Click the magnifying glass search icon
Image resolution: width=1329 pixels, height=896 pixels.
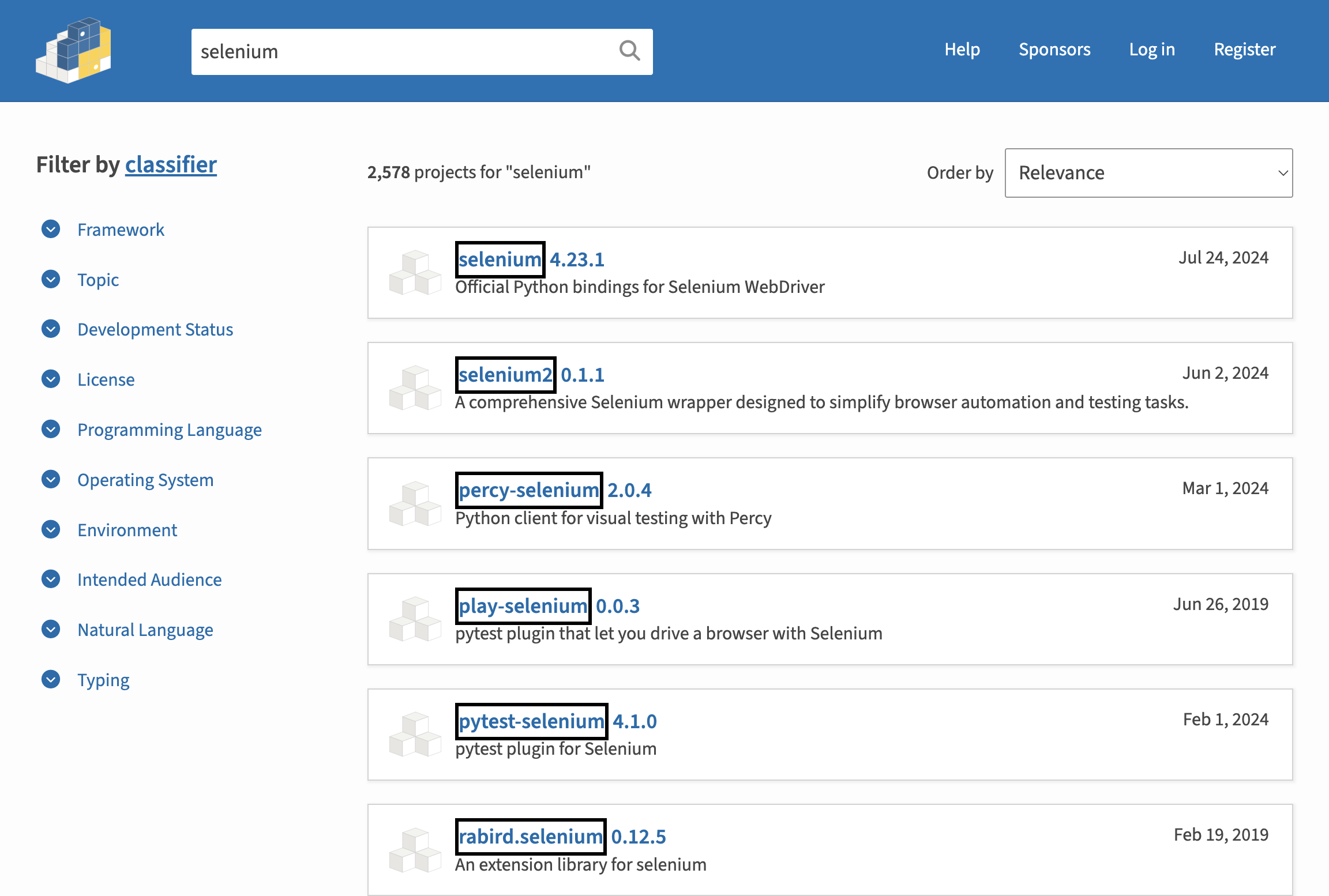629,51
